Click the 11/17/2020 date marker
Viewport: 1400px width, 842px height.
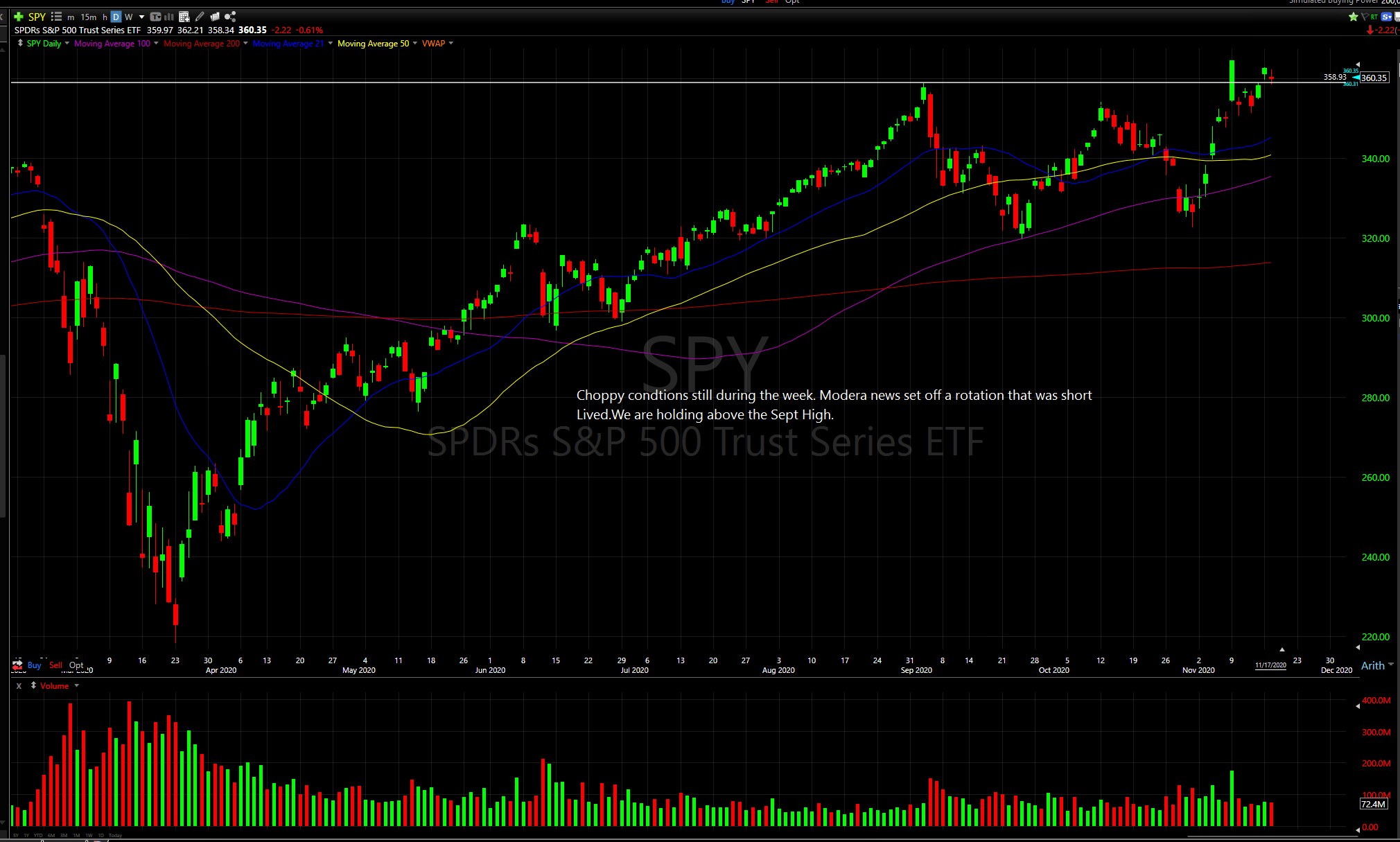[x=1270, y=665]
